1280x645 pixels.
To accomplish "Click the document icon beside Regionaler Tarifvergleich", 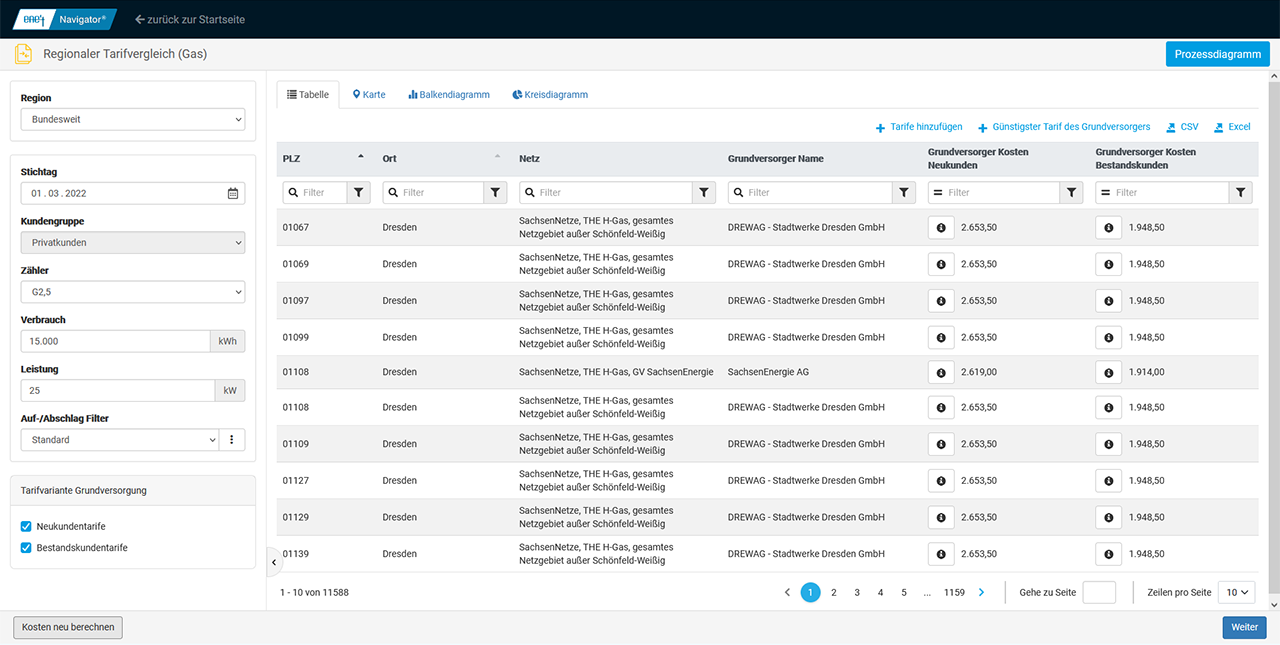I will coord(23,54).
